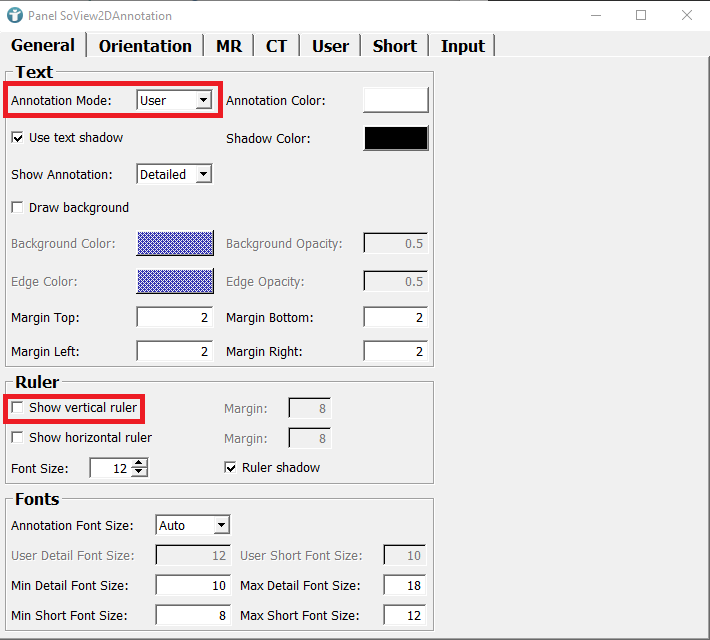Select the CT tab

coord(277,46)
